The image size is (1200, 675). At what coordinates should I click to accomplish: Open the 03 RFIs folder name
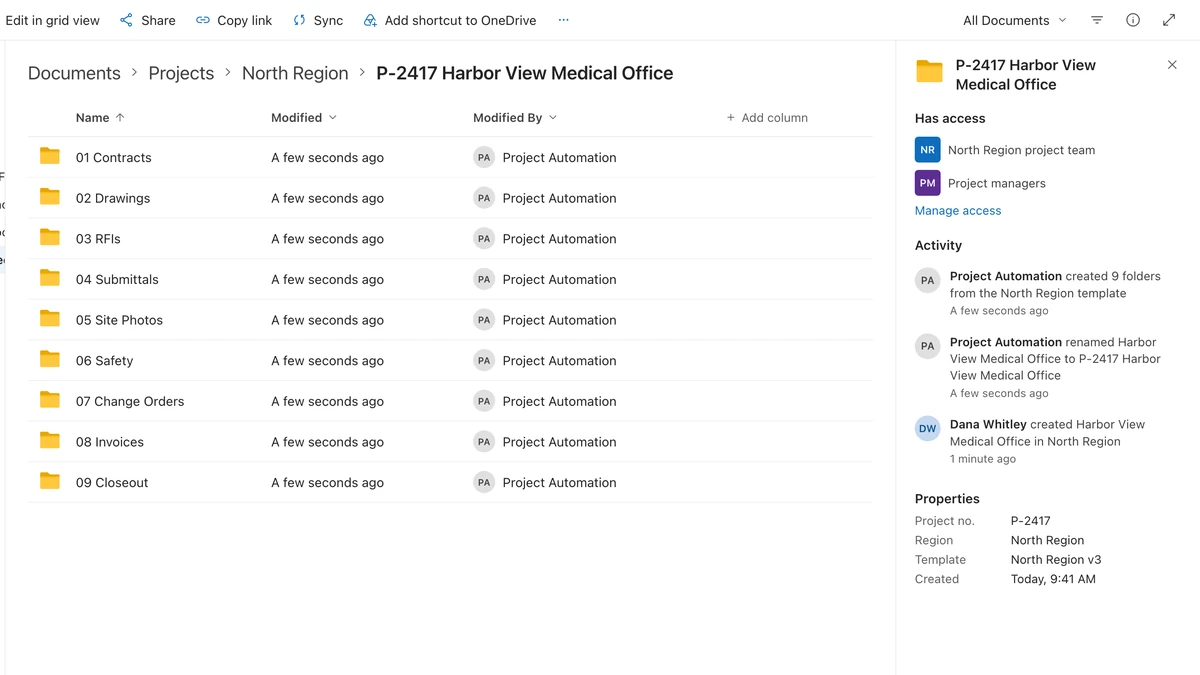coord(98,239)
